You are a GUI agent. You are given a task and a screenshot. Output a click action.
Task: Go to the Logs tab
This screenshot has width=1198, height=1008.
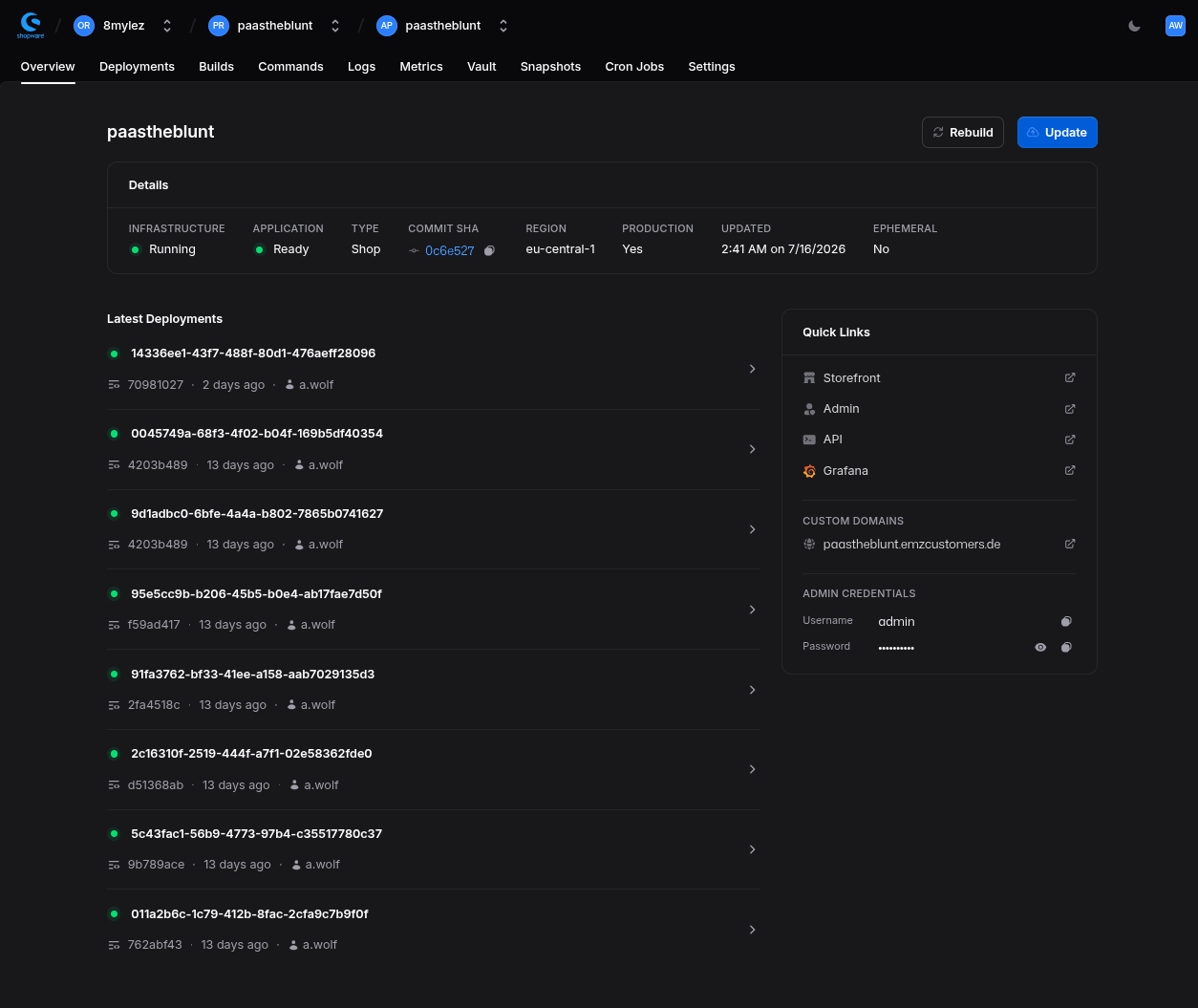pyautogui.click(x=361, y=67)
